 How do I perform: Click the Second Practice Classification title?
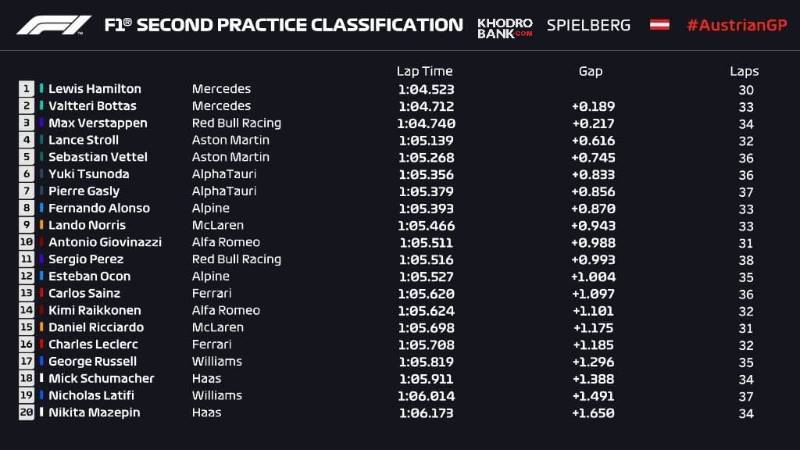283,25
